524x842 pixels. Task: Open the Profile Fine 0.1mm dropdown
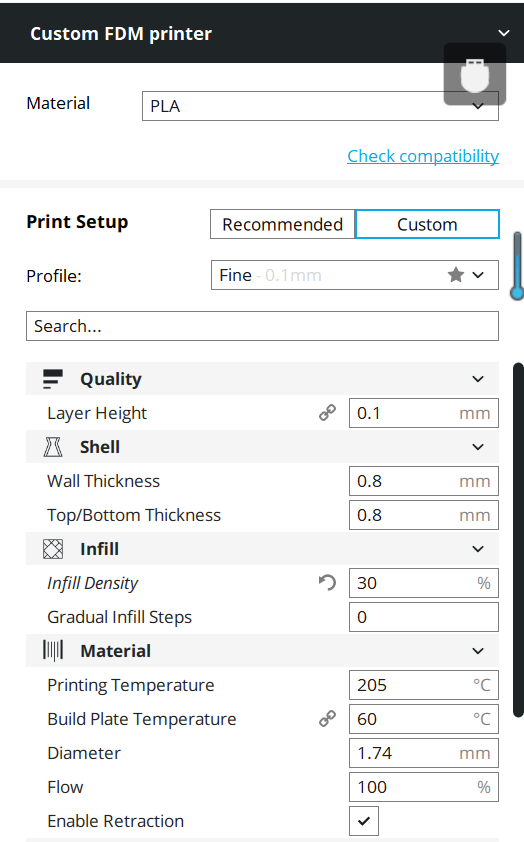(355, 275)
